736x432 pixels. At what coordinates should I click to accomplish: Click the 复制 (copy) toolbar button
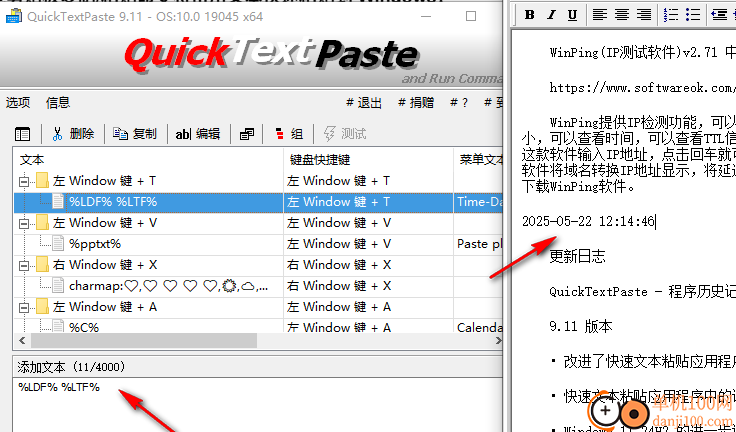135,134
